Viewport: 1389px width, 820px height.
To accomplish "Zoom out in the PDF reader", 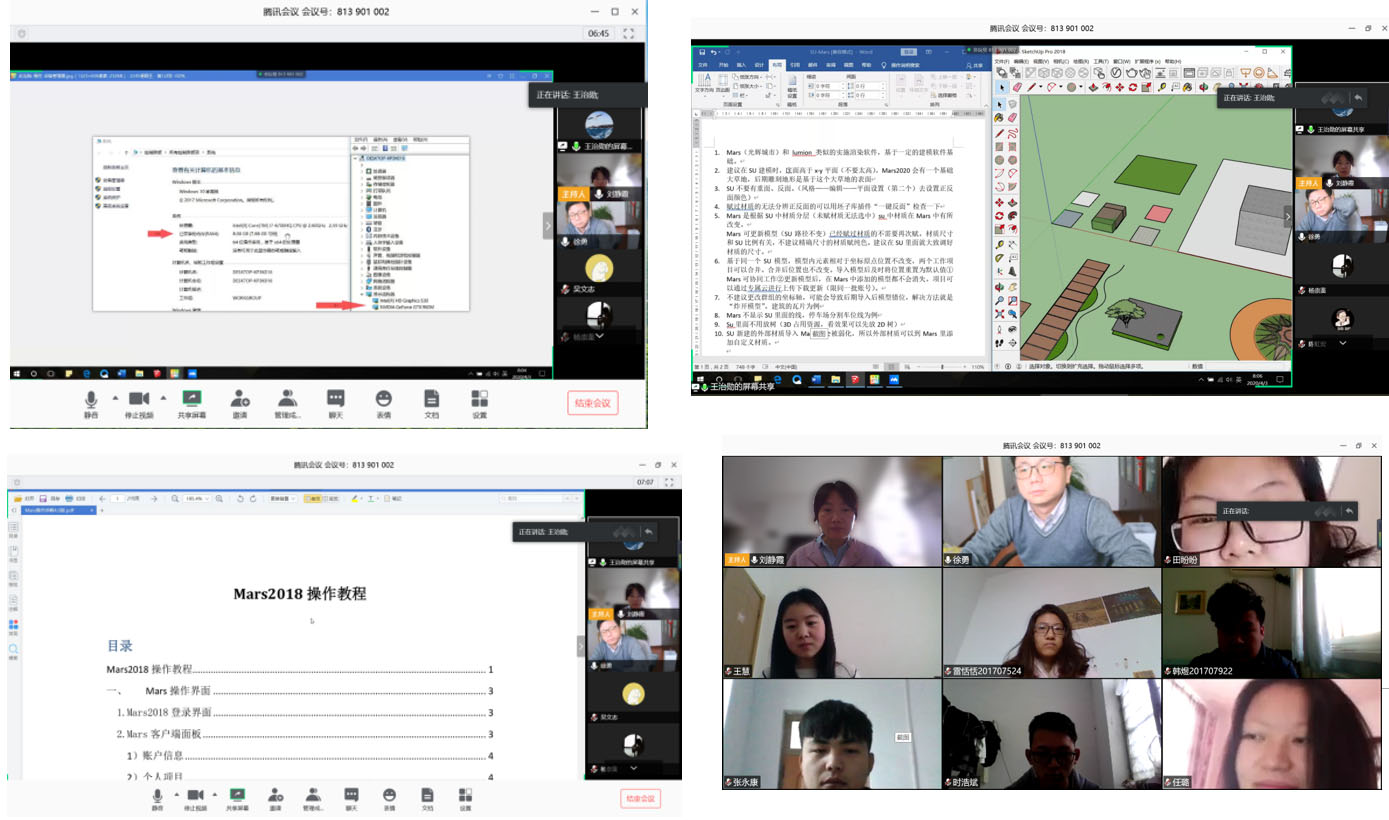I will 175,498.
